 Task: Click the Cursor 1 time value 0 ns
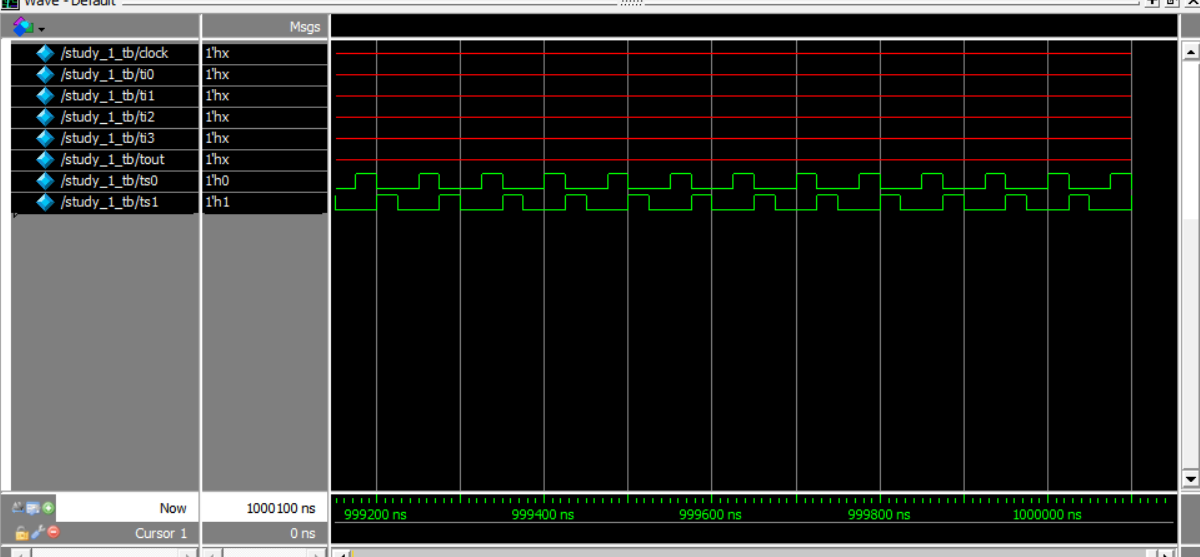[301, 533]
